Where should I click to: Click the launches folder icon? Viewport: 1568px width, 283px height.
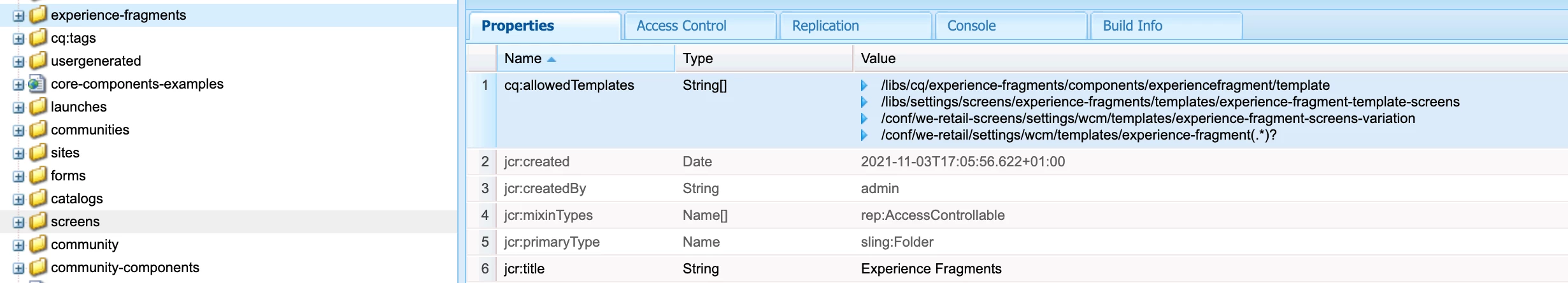tap(38, 106)
